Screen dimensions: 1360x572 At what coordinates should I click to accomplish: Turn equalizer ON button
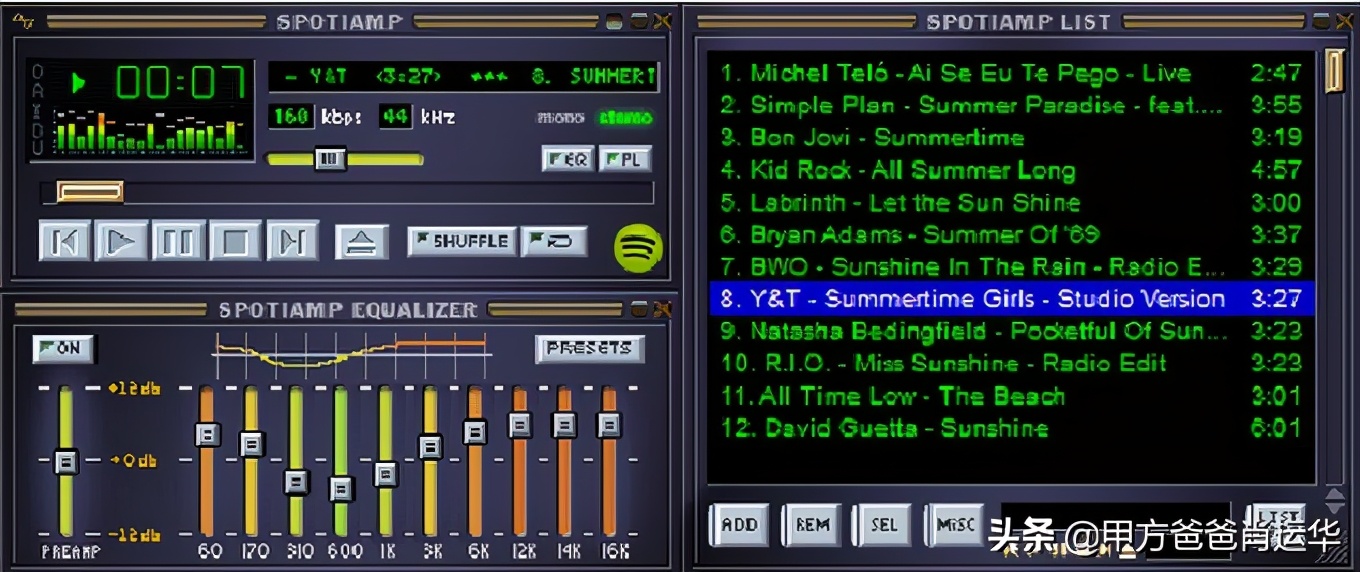(x=62, y=348)
